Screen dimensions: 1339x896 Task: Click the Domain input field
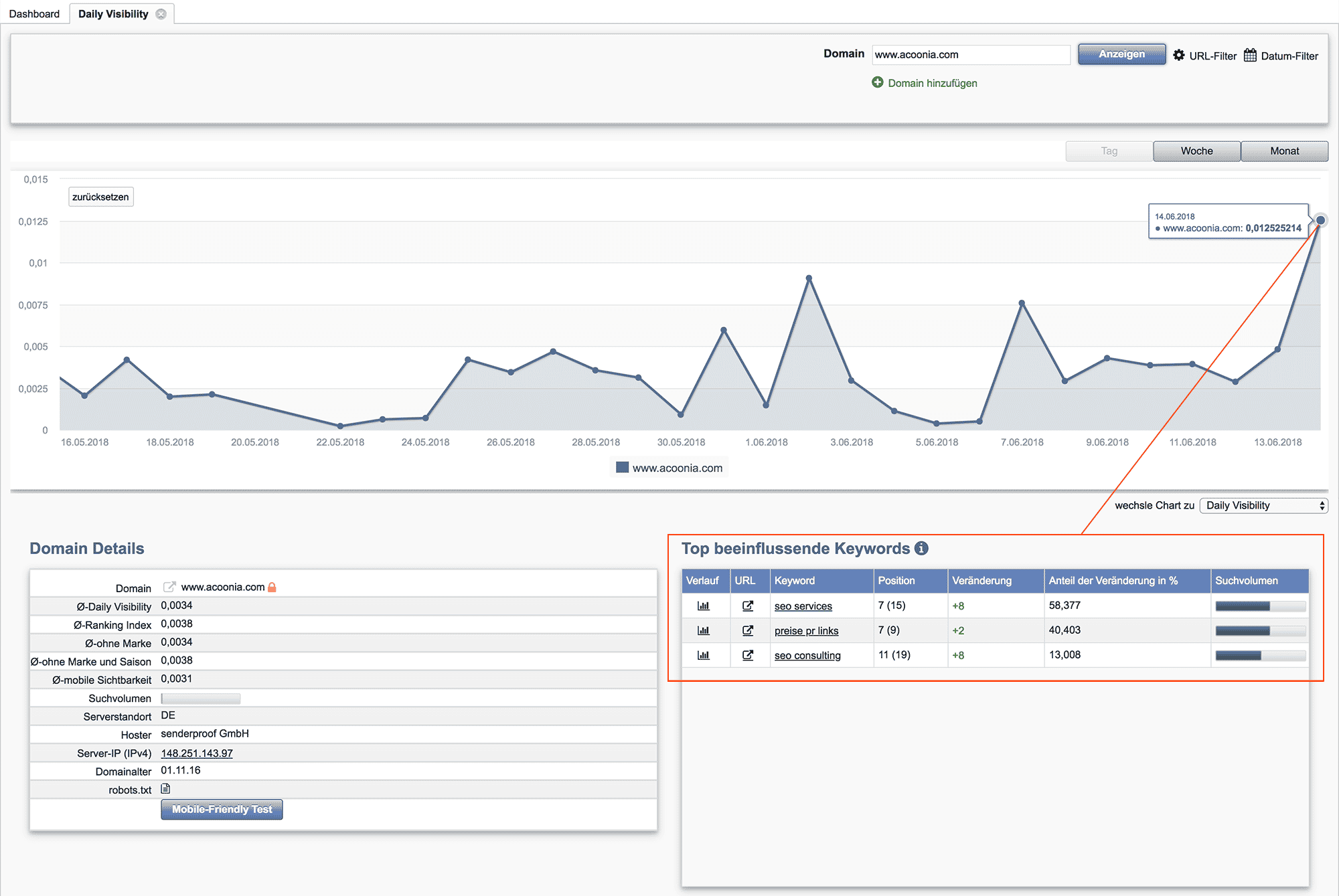(x=971, y=55)
